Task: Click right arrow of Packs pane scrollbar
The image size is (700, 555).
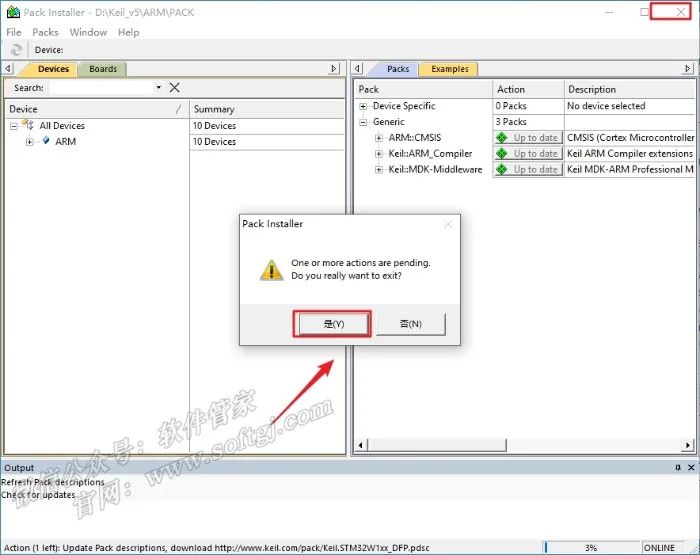Action: click(x=688, y=445)
